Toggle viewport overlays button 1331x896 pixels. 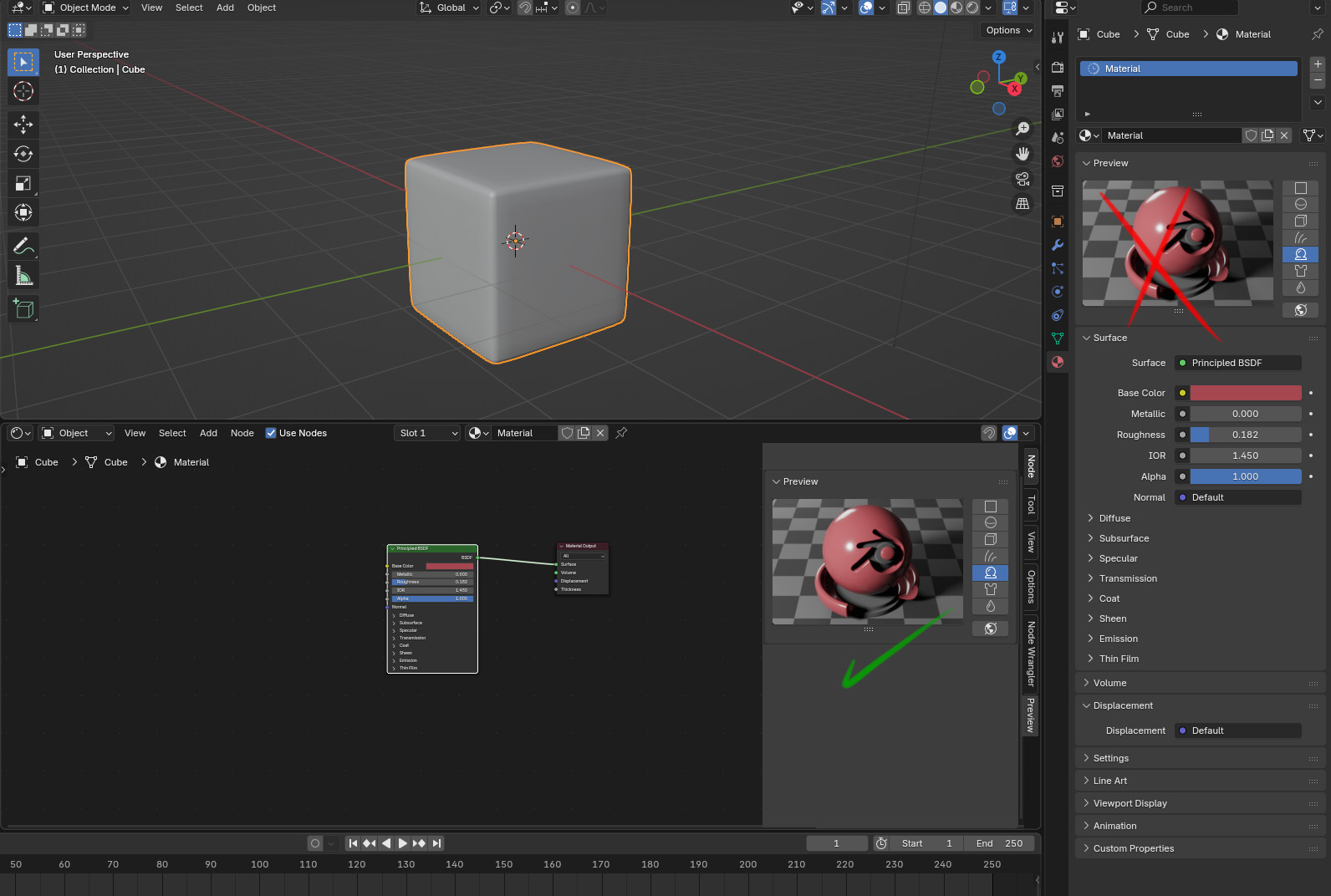(866, 8)
